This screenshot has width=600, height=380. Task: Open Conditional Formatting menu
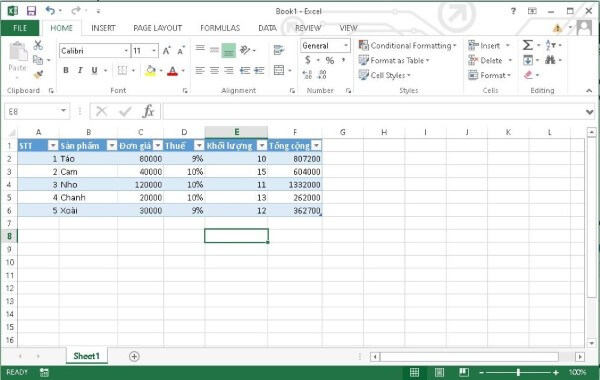pyautogui.click(x=408, y=46)
